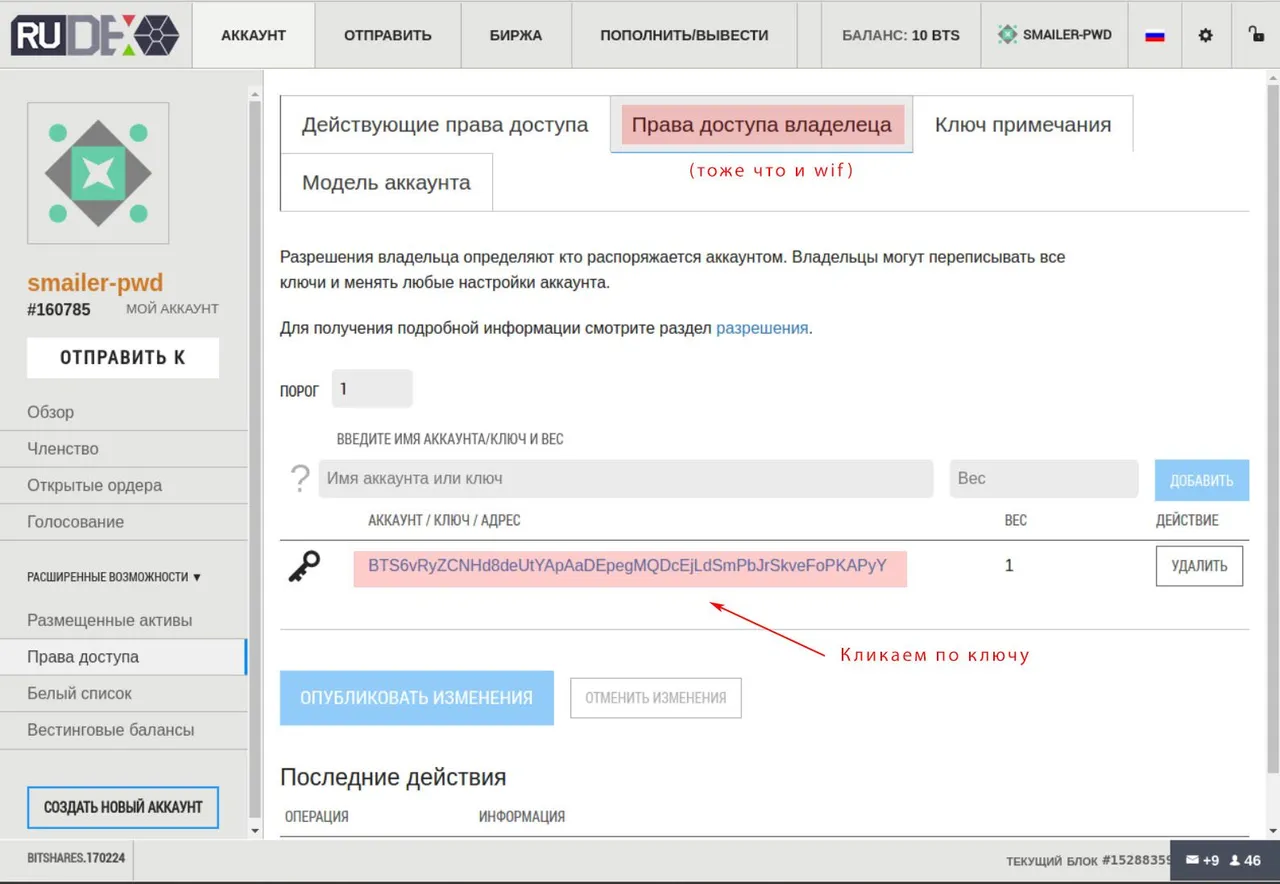
Task: Open the +9 mail notifications
Action: click(1202, 860)
